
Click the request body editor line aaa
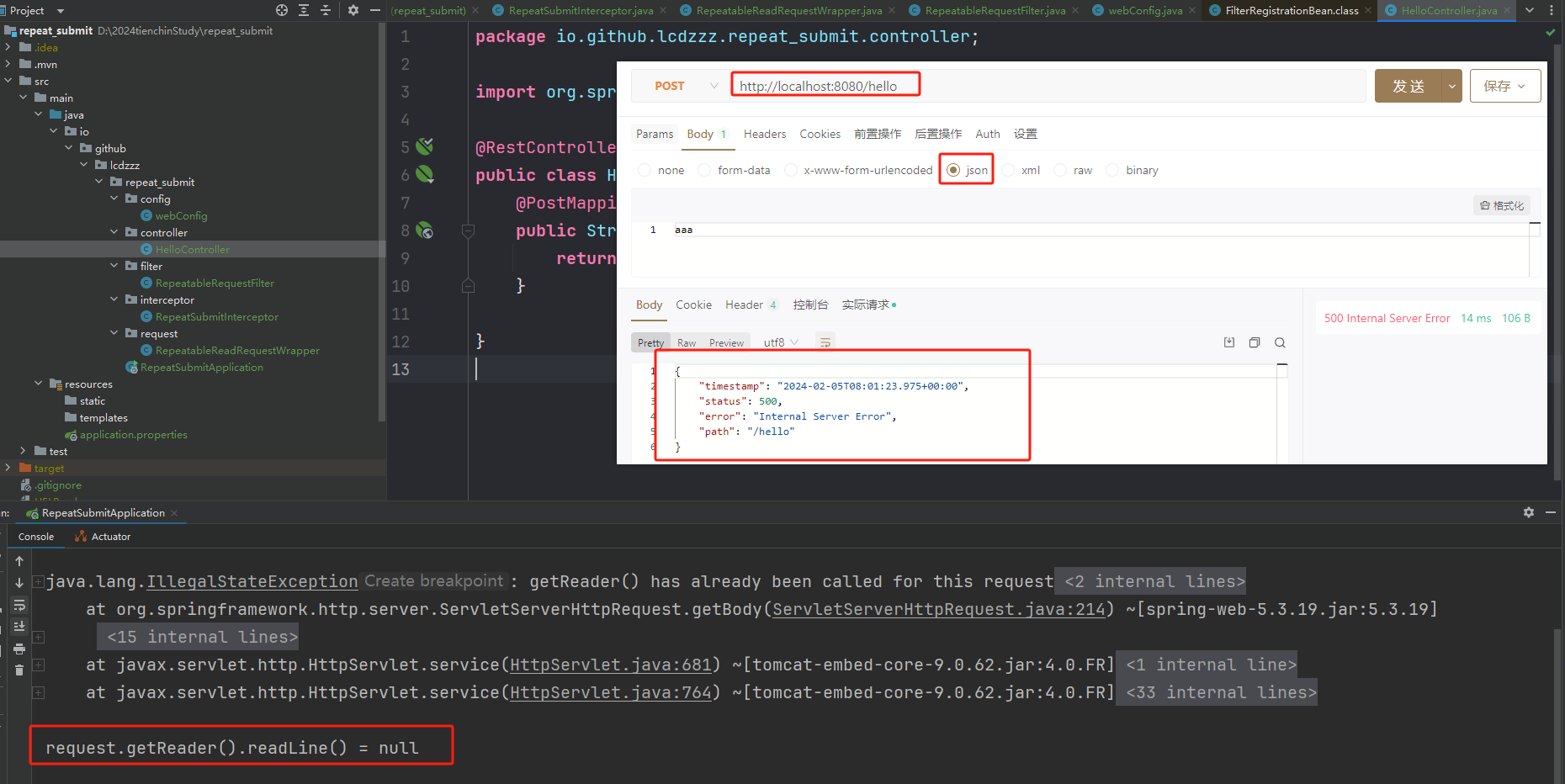click(x=1101, y=230)
